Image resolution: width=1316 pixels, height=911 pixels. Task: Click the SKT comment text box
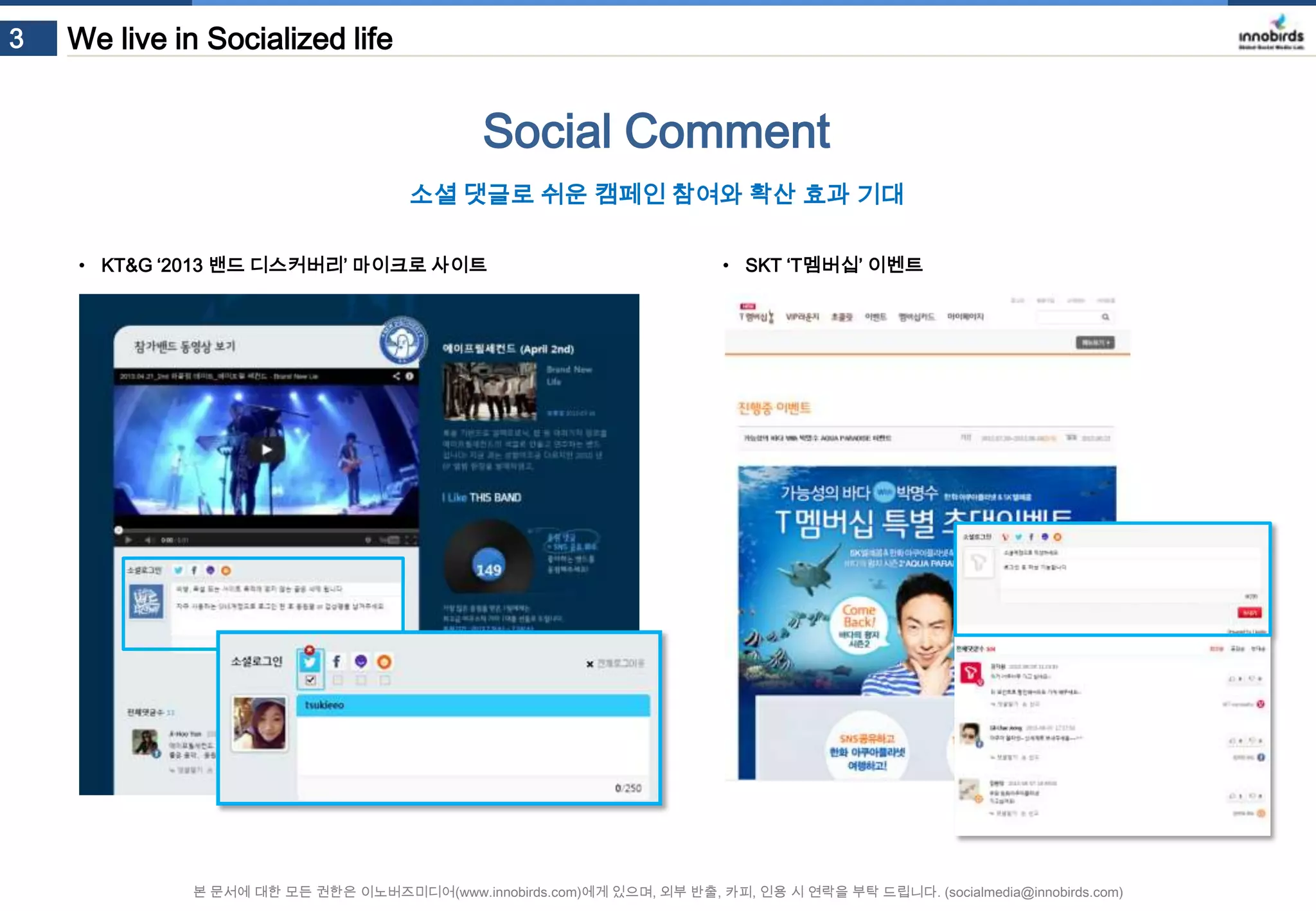[1130, 576]
